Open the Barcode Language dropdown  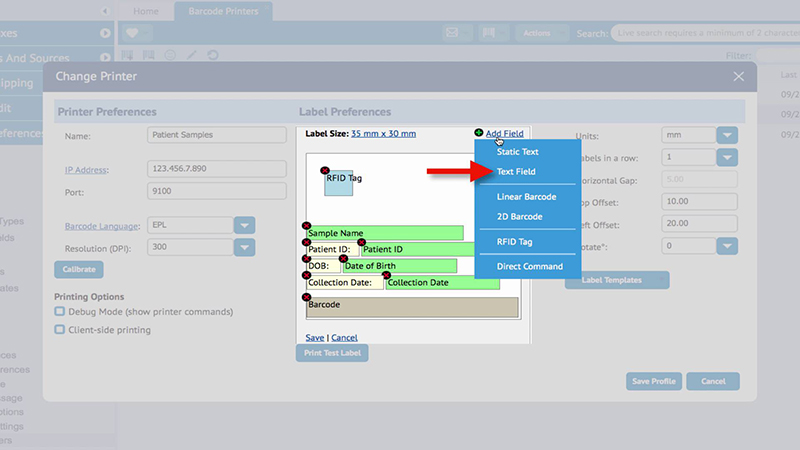click(x=245, y=225)
